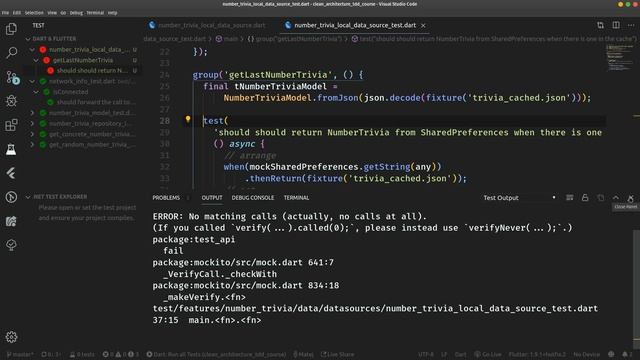Expand the get_random_number_trivia test node
This screenshot has height=360, width=640.
(32, 144)
